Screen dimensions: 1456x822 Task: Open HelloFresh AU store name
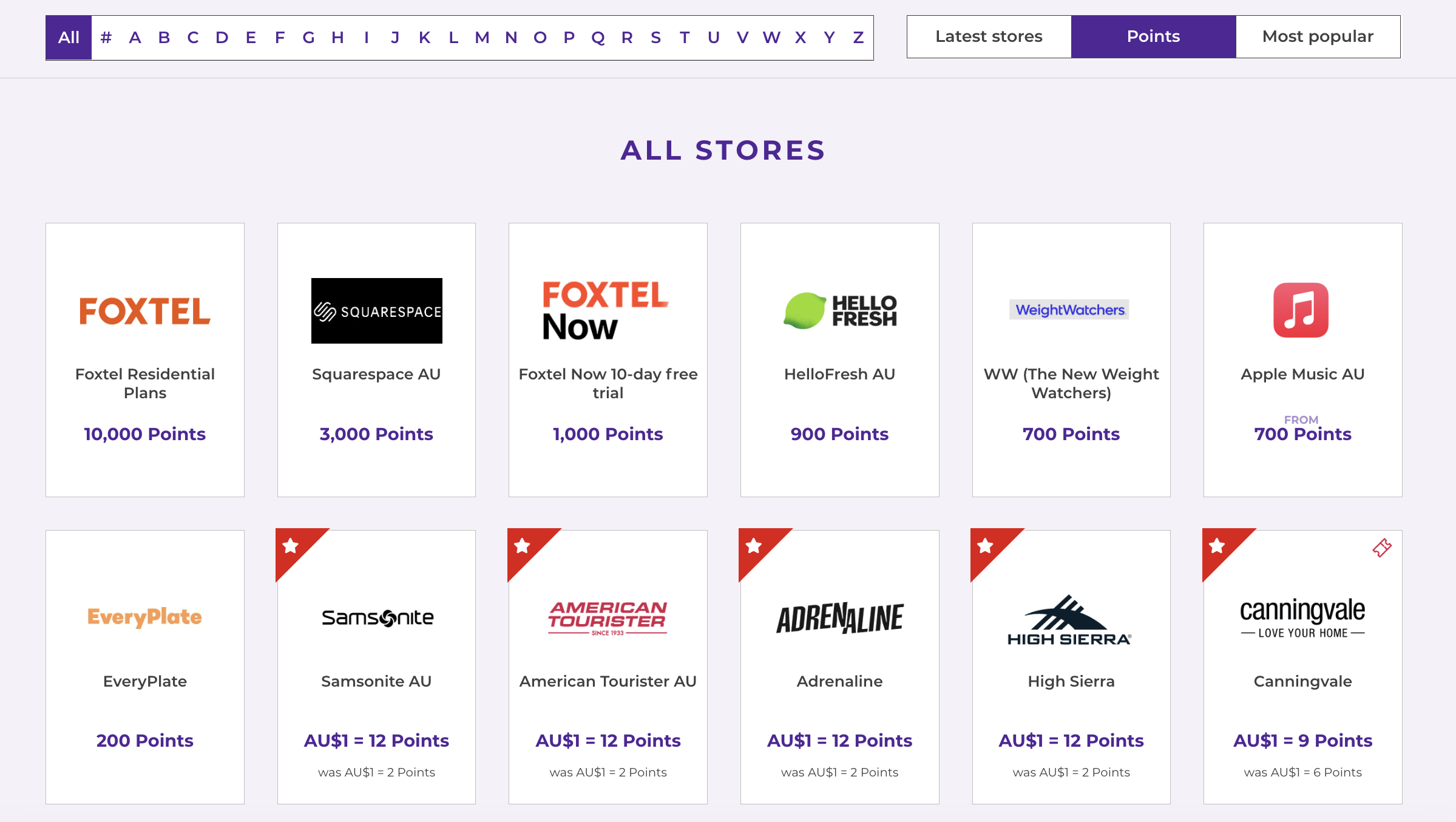point(840,374)
